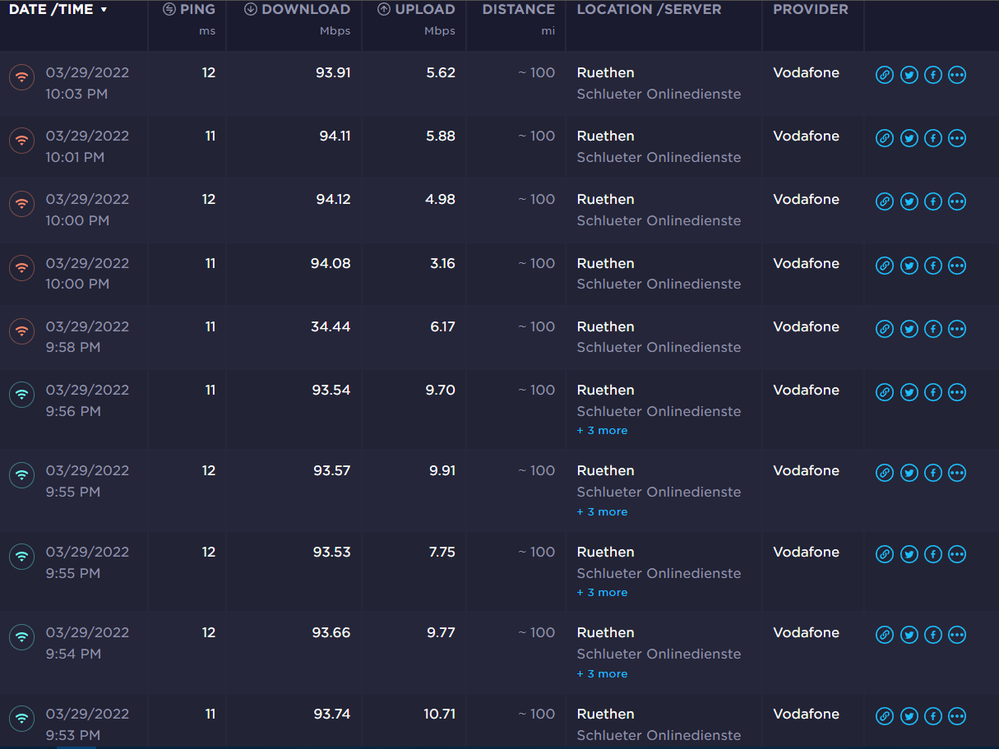The width and height of the screenshot is (999, 749).
Task: Open more options for the 93.57 Mbps result
Action: tap(957, 473)
